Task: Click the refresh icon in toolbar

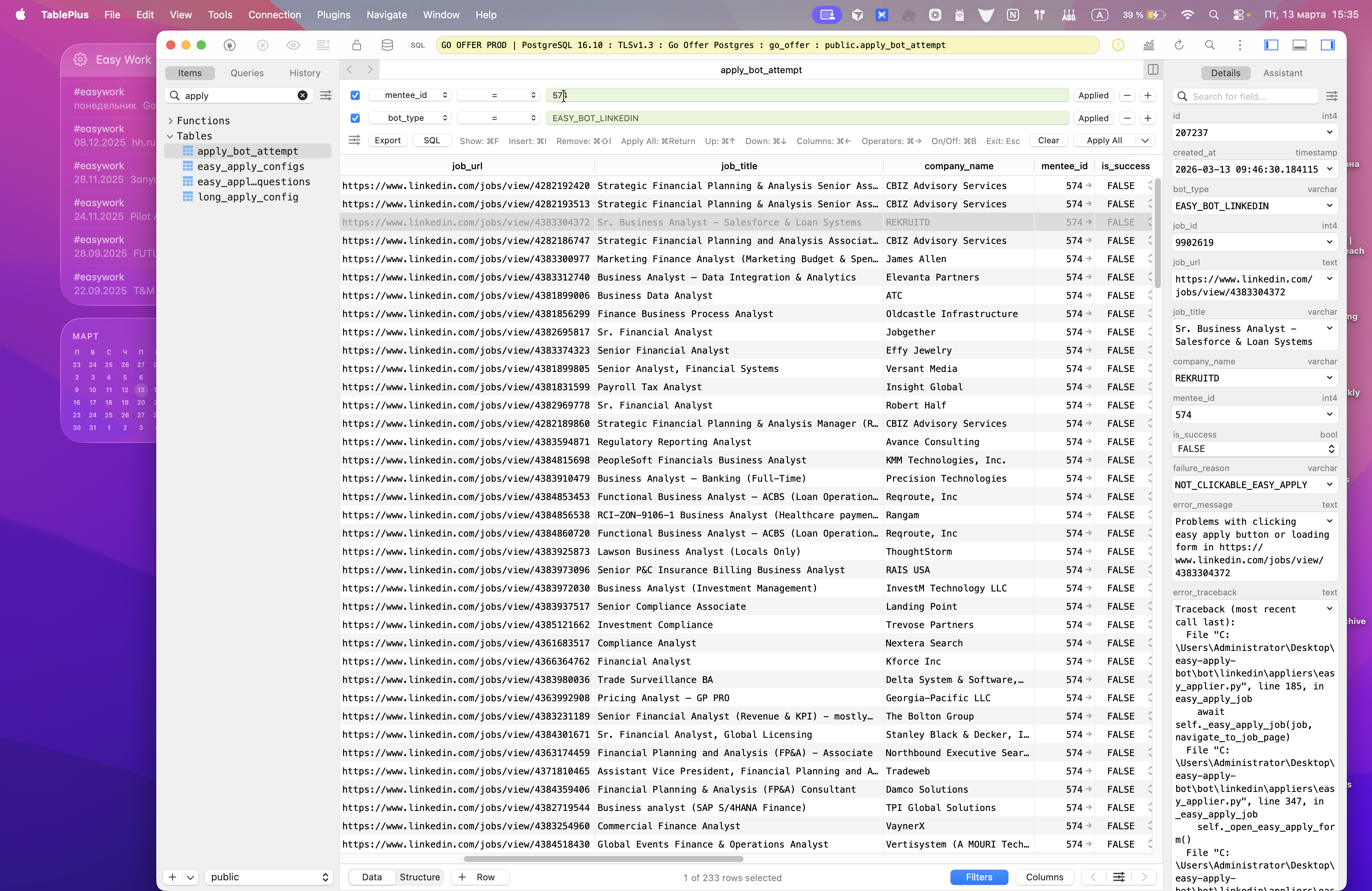Action: pos(1179,45)
